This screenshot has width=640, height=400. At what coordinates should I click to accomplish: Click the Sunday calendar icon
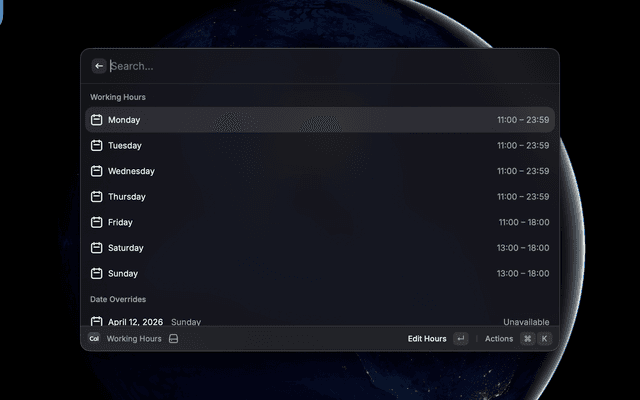97,273
